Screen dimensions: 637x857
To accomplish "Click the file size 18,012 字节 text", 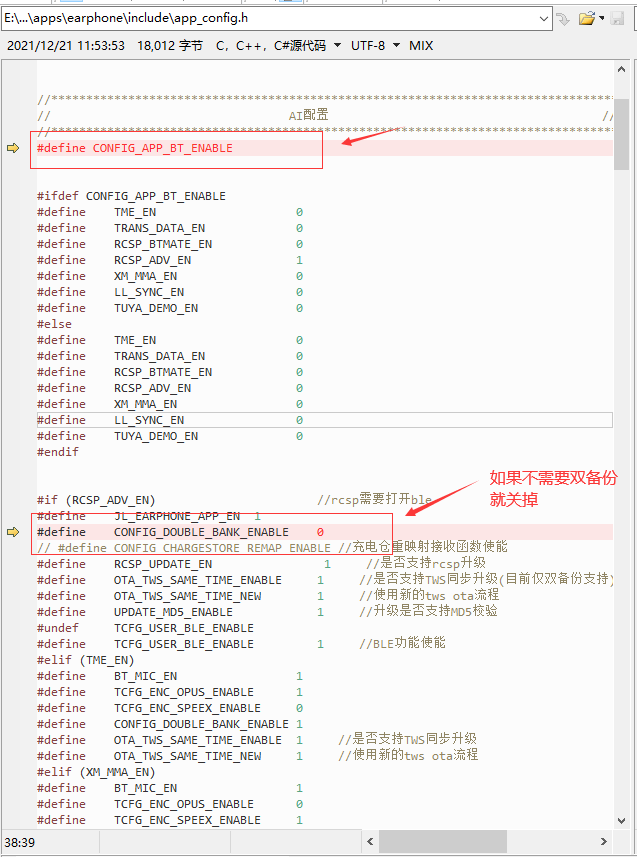I will 170,45.
